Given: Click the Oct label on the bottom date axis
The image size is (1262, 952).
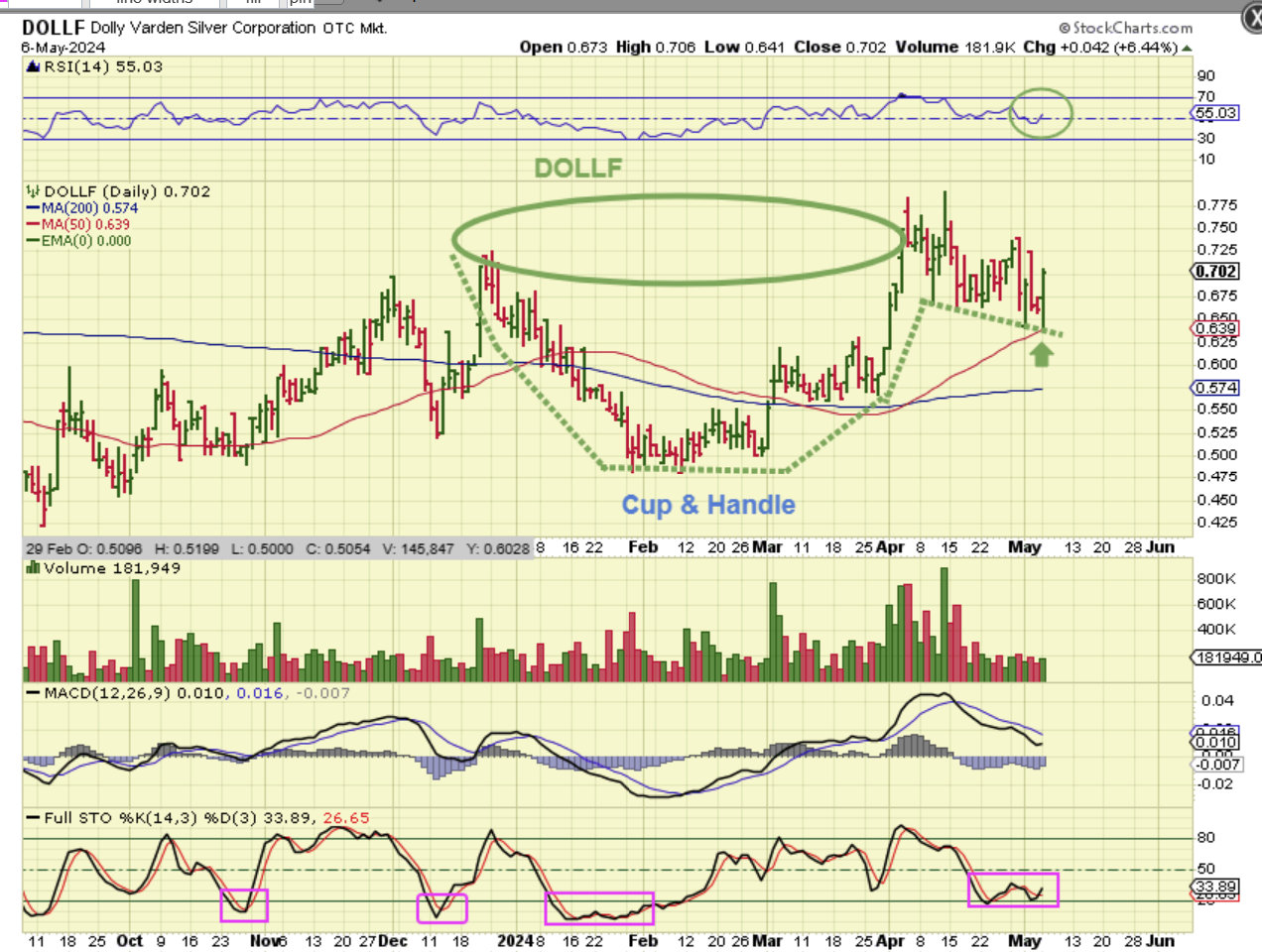Looking at the screenshot, I should coord(130,941).
